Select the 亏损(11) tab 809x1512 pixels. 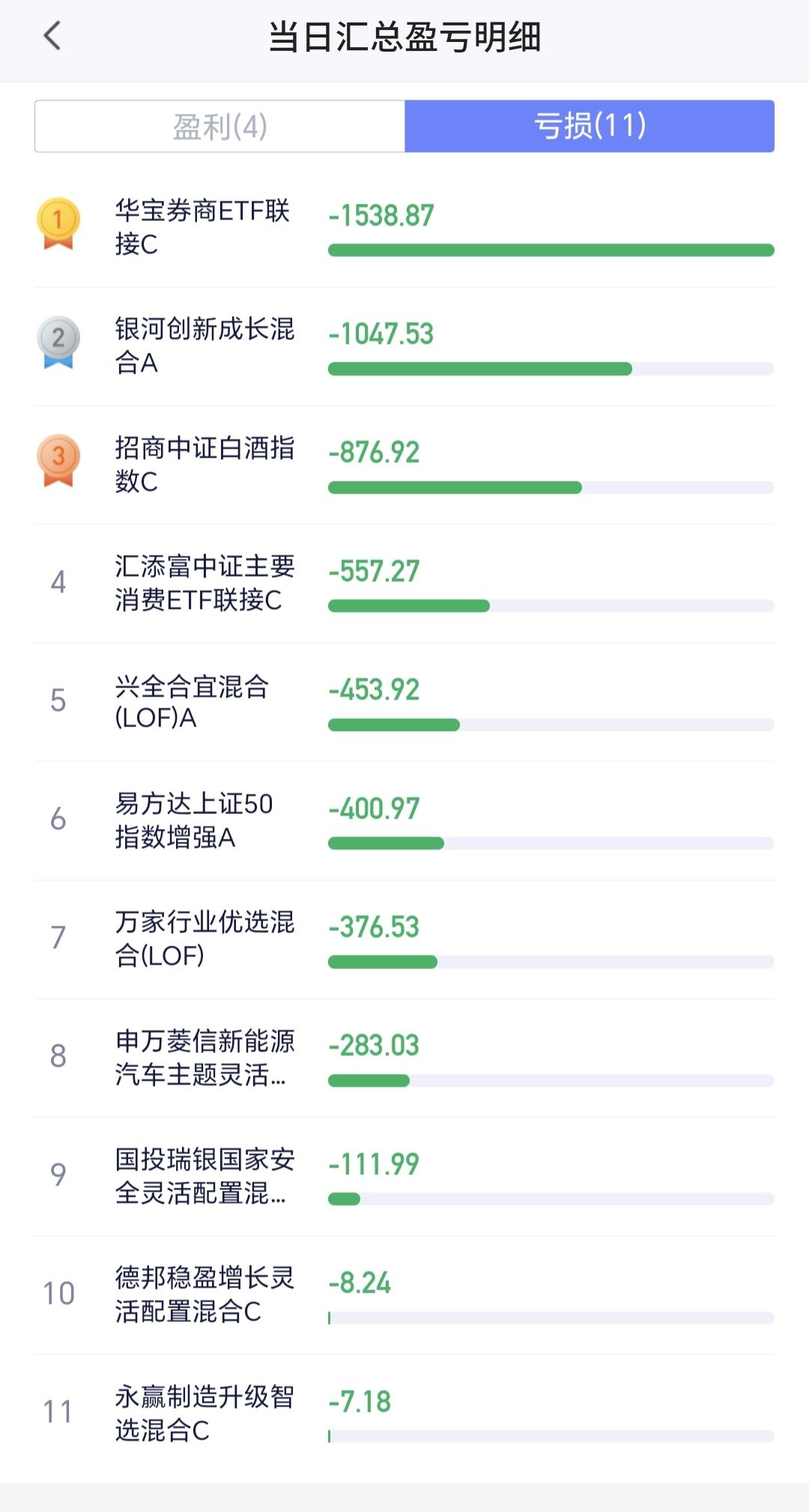(x=590, y=127)
